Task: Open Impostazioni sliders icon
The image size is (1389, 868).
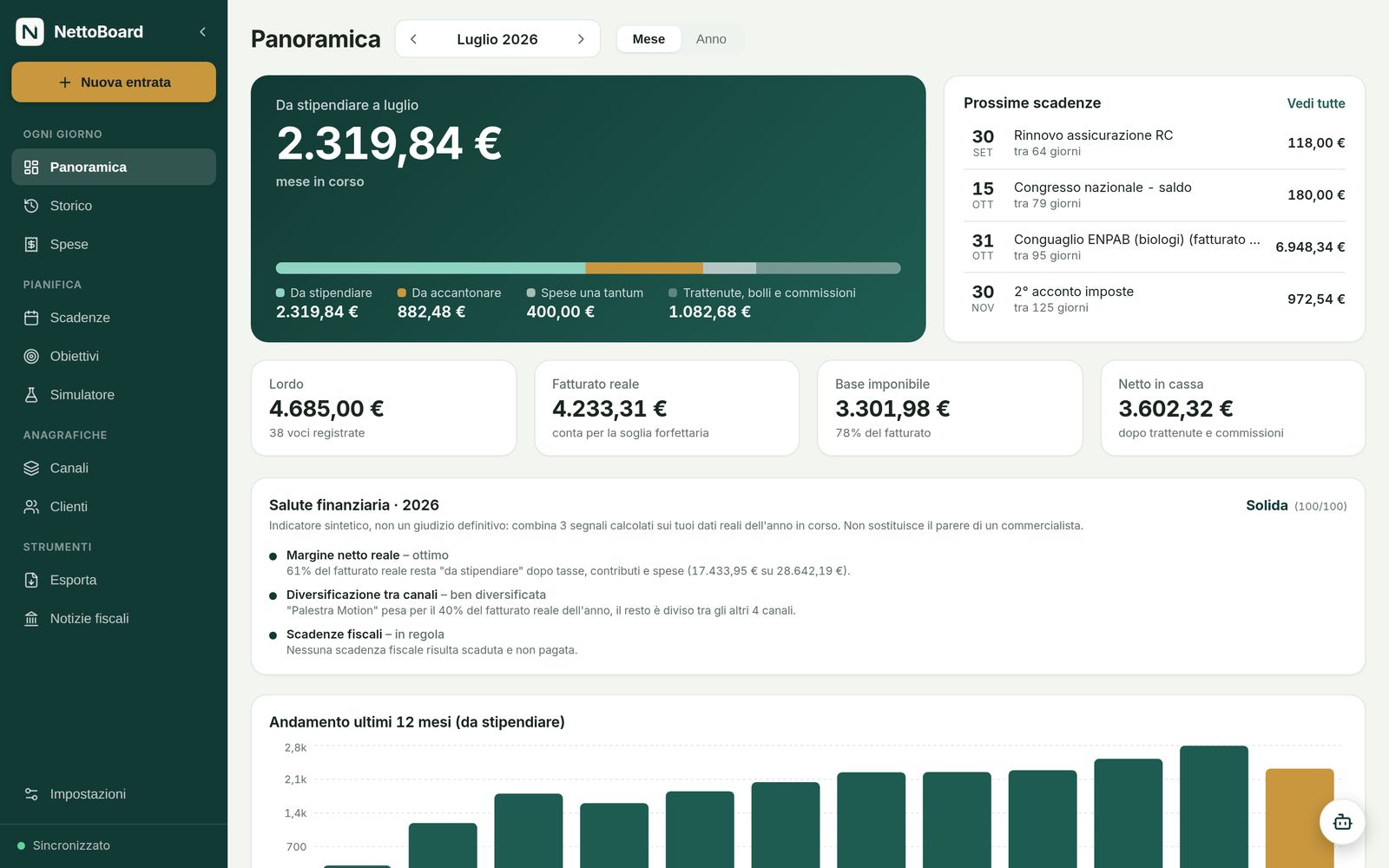Action: coord(31,794)
